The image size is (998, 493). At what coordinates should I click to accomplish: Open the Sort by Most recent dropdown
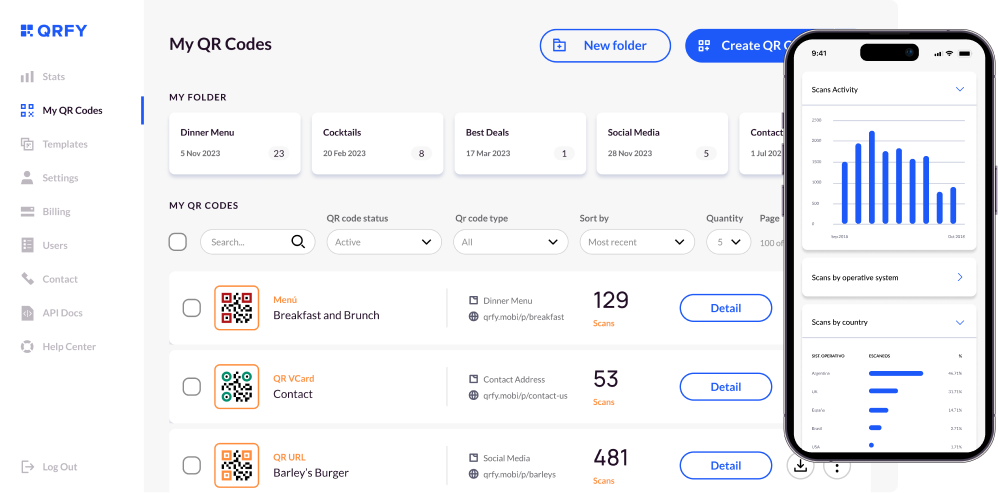point(637,242)
